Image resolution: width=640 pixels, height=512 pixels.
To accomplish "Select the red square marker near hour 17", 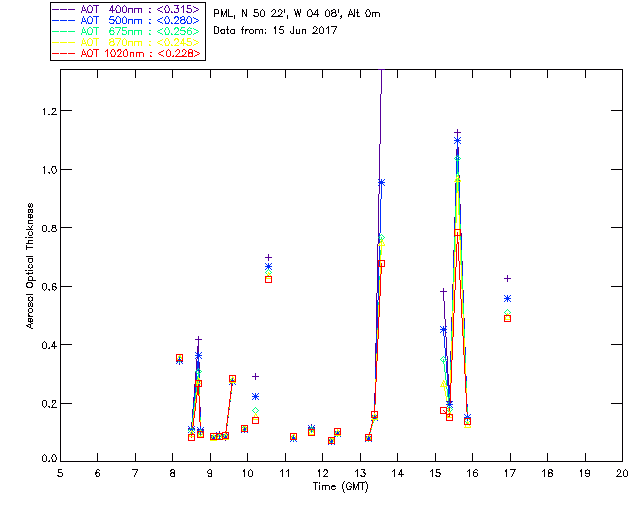I will pos(507,318).
